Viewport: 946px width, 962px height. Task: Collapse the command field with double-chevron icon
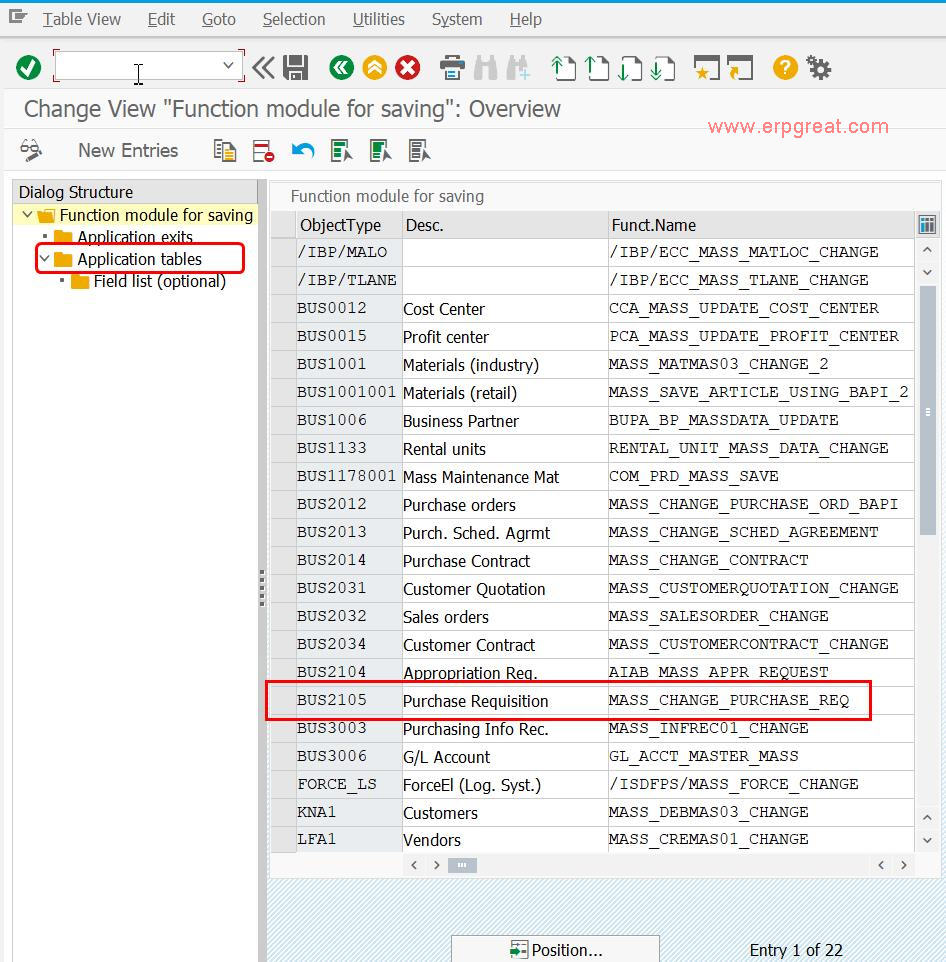point(264,67)
